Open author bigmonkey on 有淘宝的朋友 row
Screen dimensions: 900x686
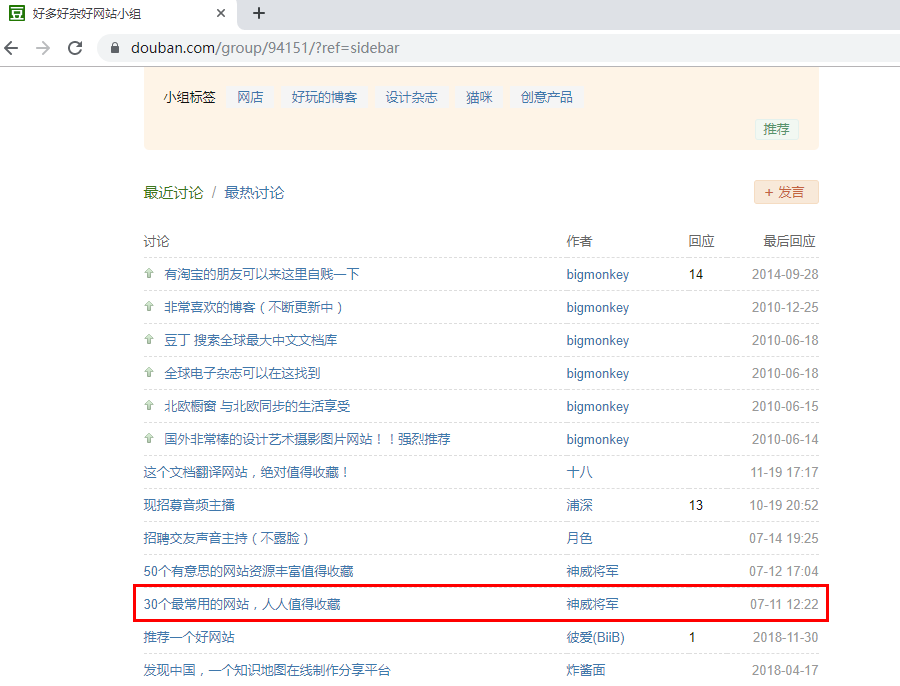pos(598,274)
